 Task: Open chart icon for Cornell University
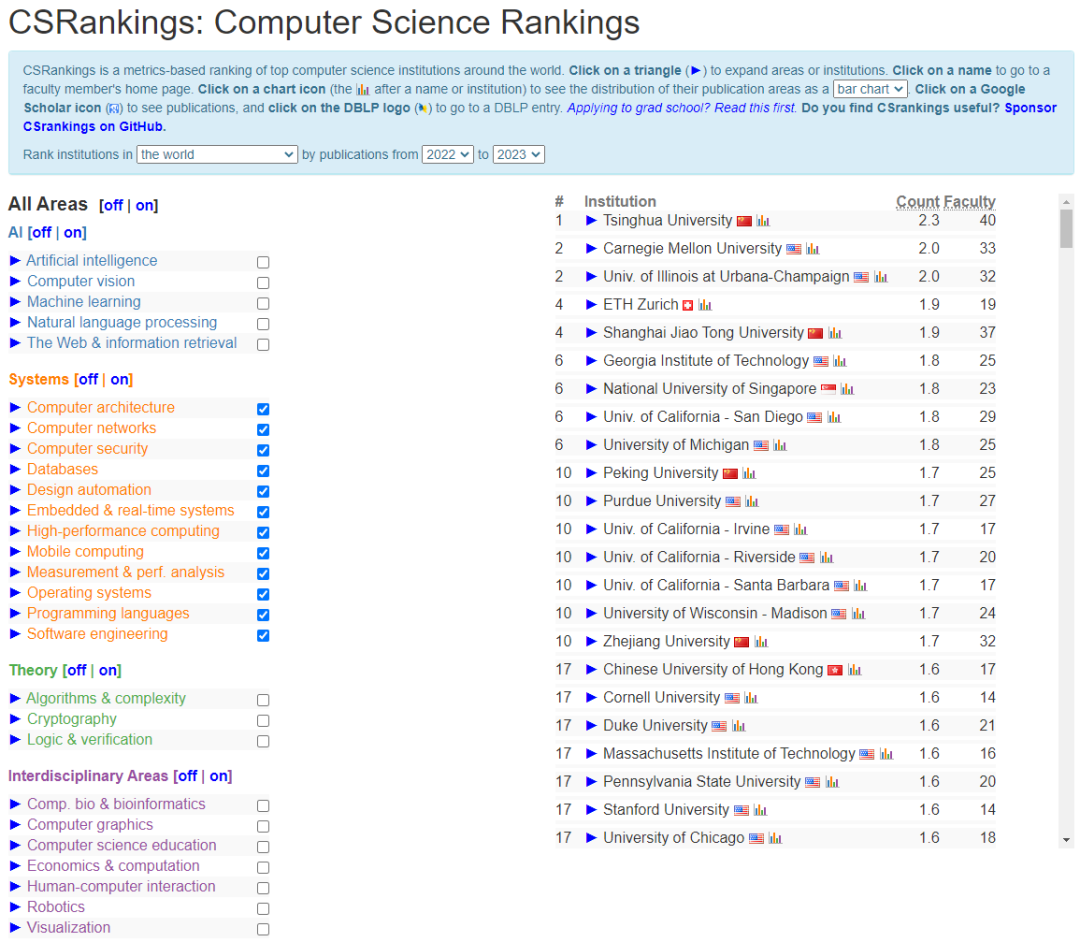point(751,698)
